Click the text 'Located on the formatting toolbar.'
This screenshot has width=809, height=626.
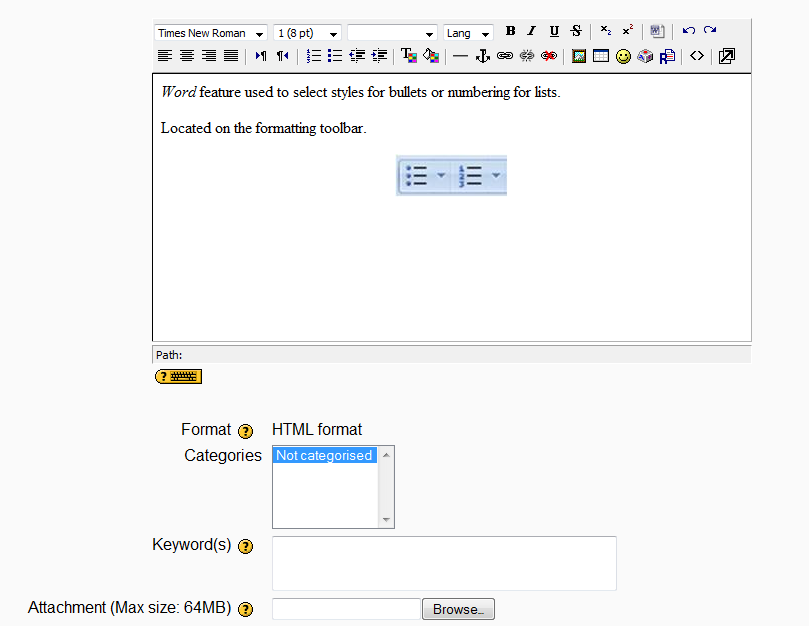tap(264, 128)
